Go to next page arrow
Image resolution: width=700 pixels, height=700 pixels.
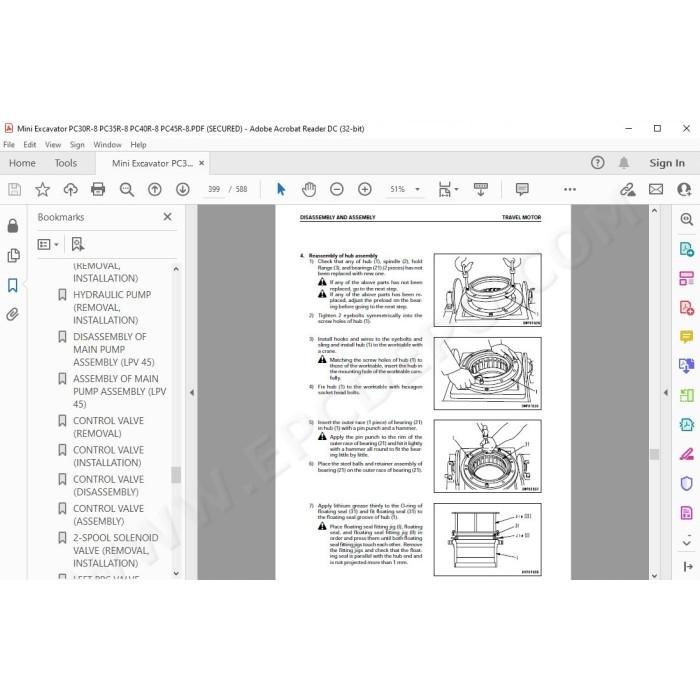click(x=183, y=189)
